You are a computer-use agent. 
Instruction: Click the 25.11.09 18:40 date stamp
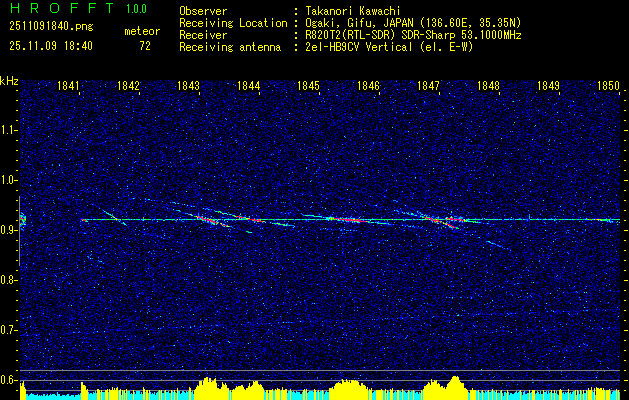(50, 46)
